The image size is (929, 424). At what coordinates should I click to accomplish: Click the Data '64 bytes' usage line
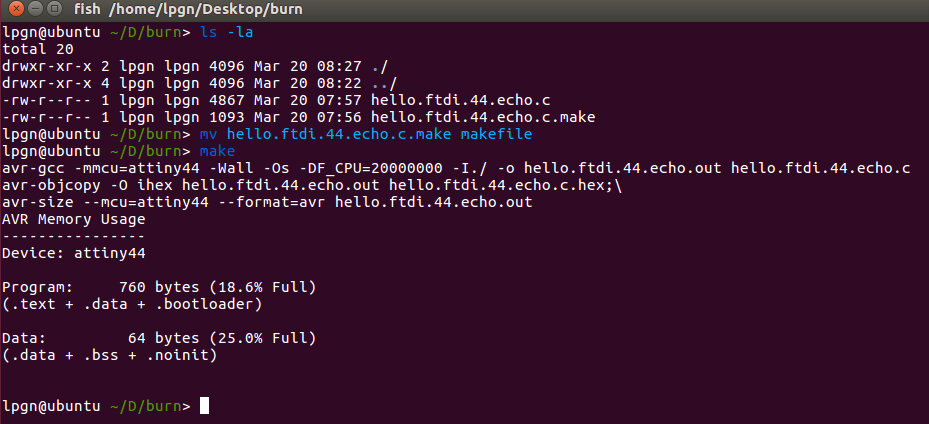[159, 339]
